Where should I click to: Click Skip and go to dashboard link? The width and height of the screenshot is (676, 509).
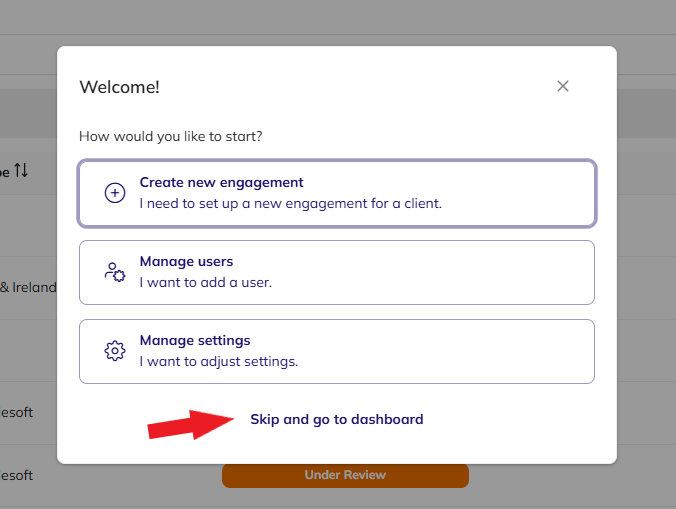pyautogui.click(x=337, y=419)
